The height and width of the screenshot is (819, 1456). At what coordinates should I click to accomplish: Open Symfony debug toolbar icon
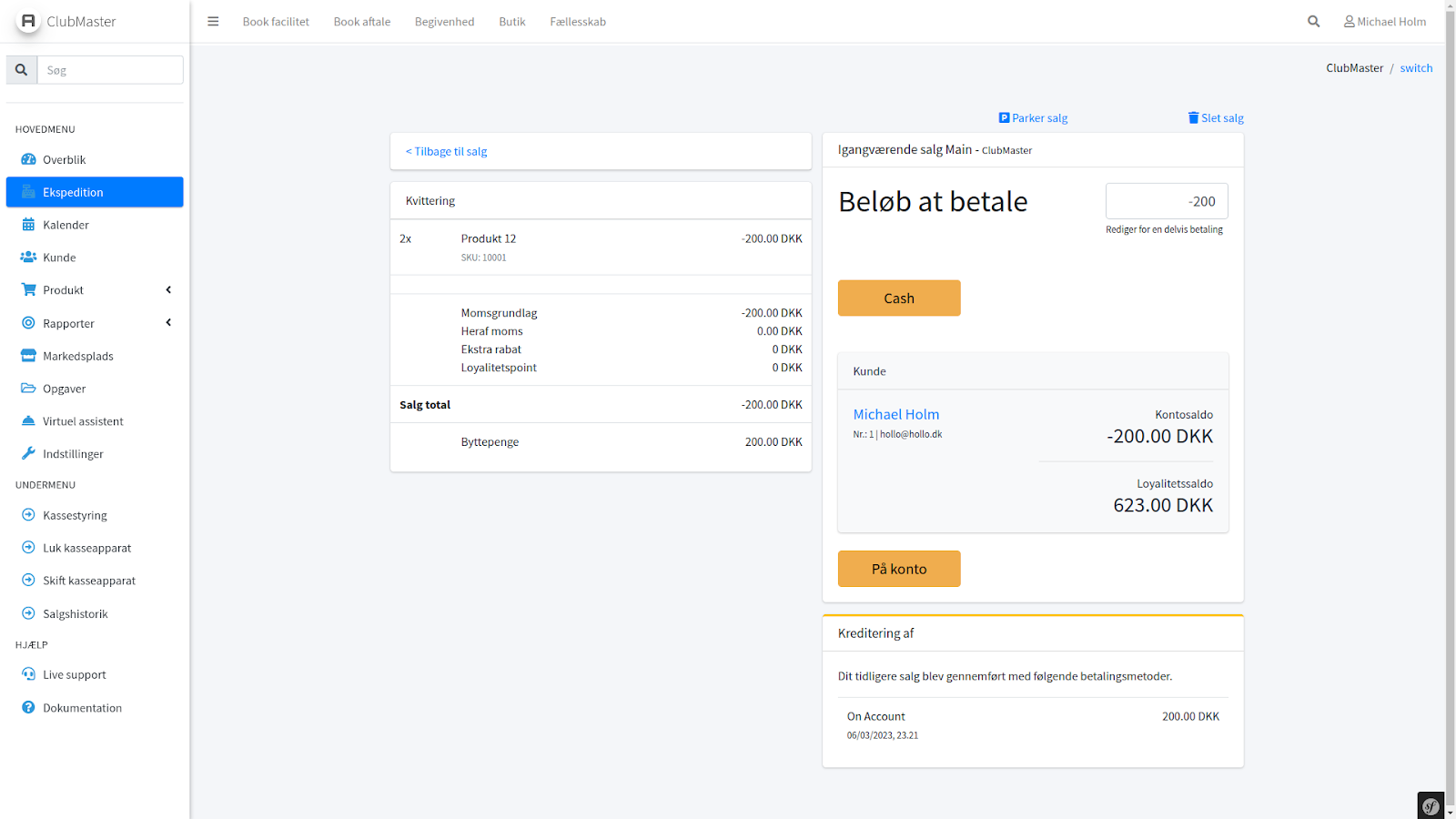pos(1431,805)
